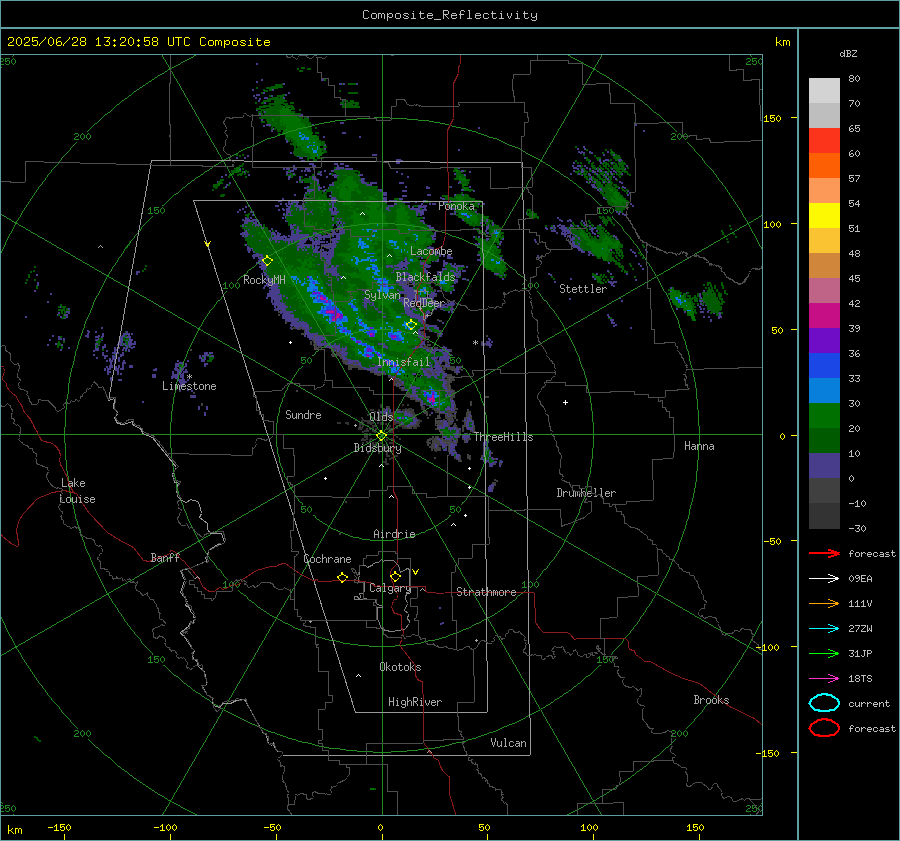This screenshot has height=841, width=900.
Task: Select the cyan 27ZW arrow icon
Action: pos(824,629)
